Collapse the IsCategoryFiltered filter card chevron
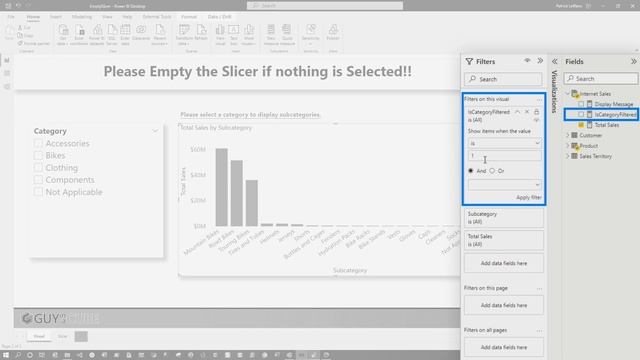This screenshot has width=640, height=360. point(518,112)
